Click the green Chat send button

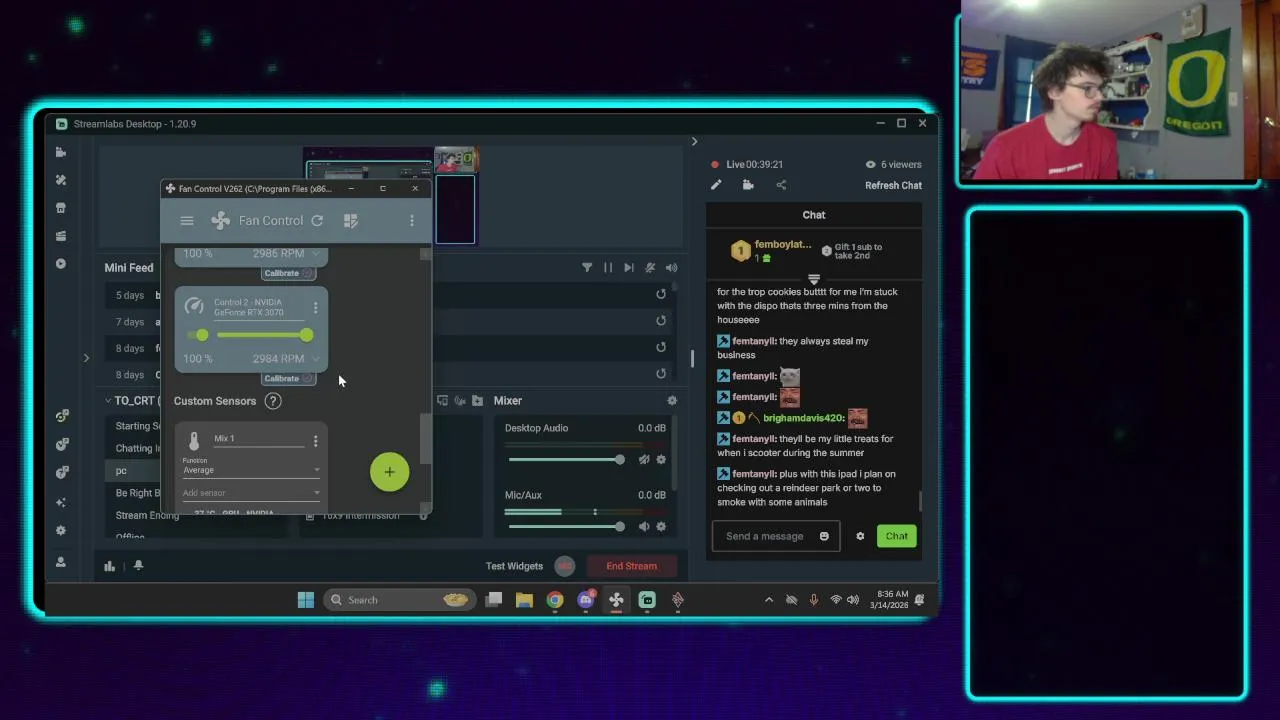[x=897, y=536]
